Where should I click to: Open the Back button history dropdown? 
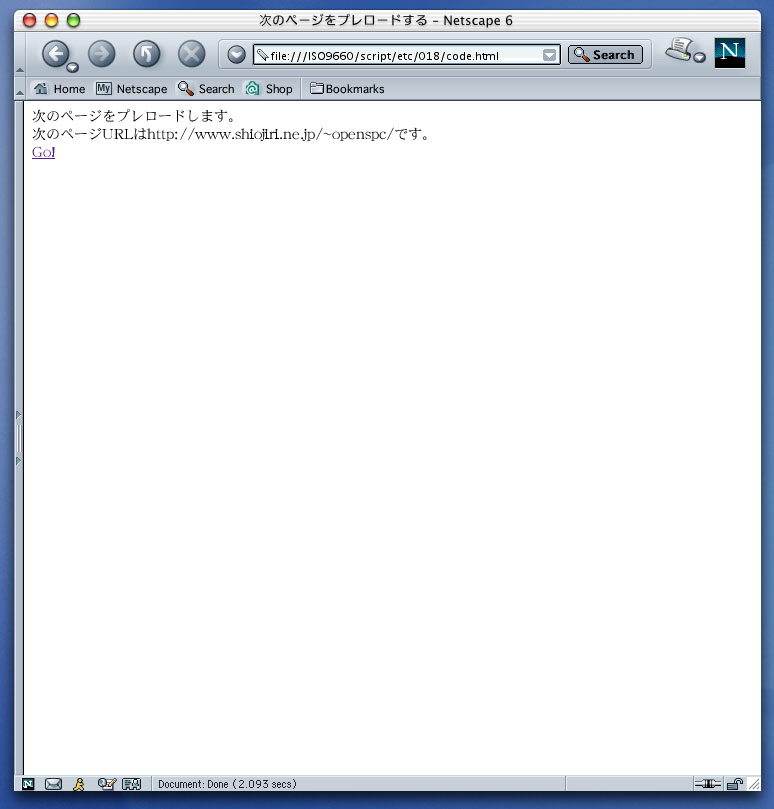pyautogui.click(x=73, y=67)
